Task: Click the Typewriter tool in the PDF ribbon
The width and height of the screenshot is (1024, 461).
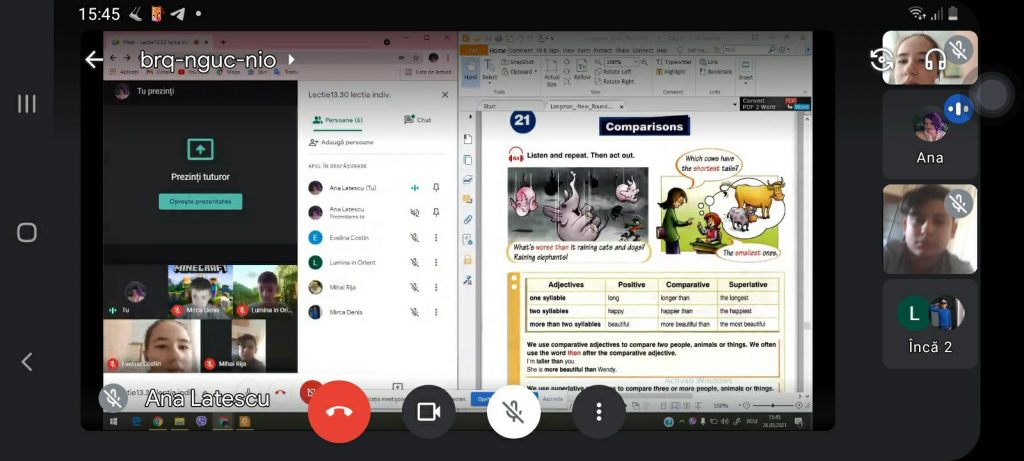Action: coord(676,62)
